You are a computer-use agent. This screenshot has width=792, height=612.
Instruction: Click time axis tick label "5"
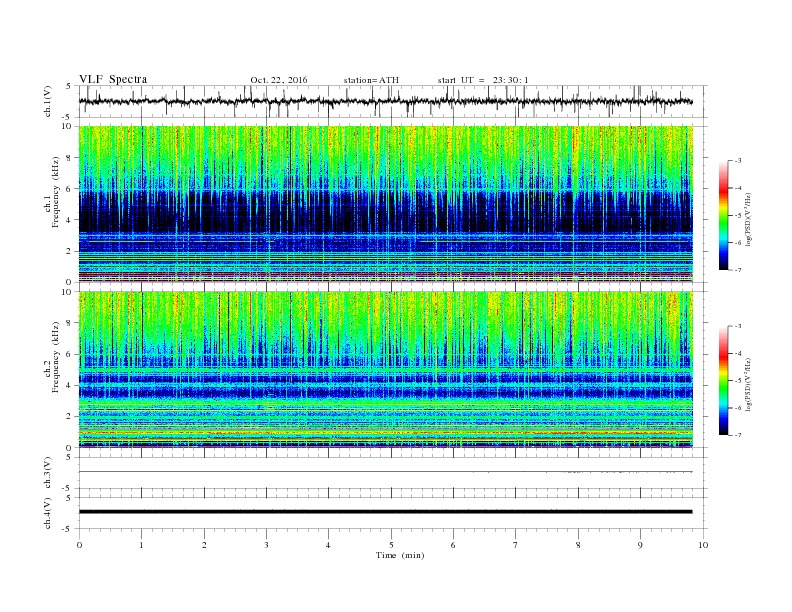pyautogui.click(x=391, y=545)
